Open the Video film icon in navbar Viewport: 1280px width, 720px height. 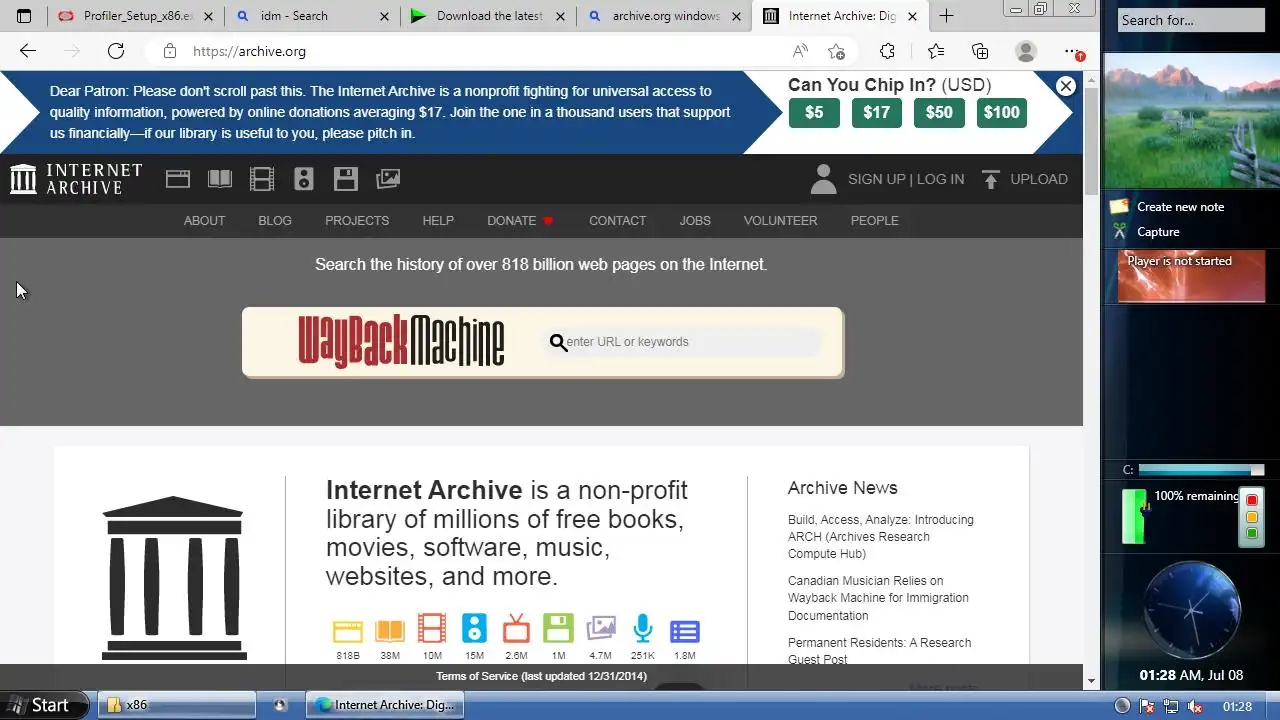262,179
